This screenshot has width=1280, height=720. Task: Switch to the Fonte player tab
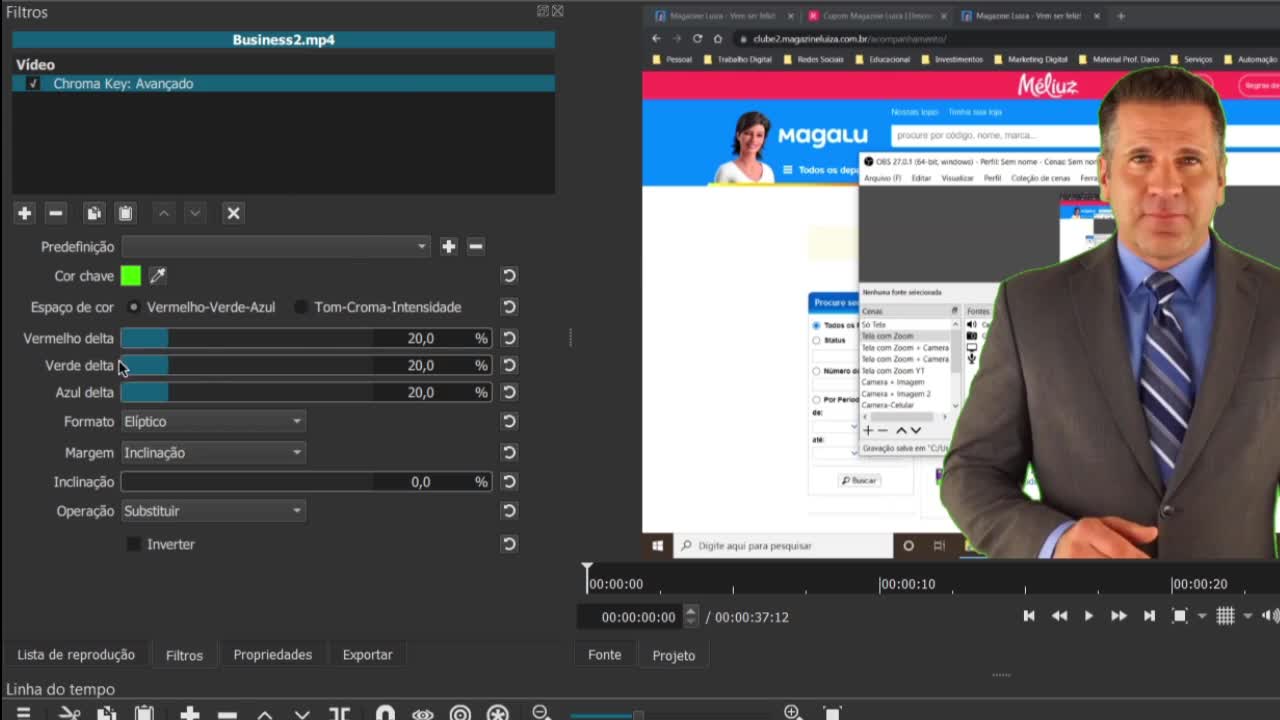point(605,655)
